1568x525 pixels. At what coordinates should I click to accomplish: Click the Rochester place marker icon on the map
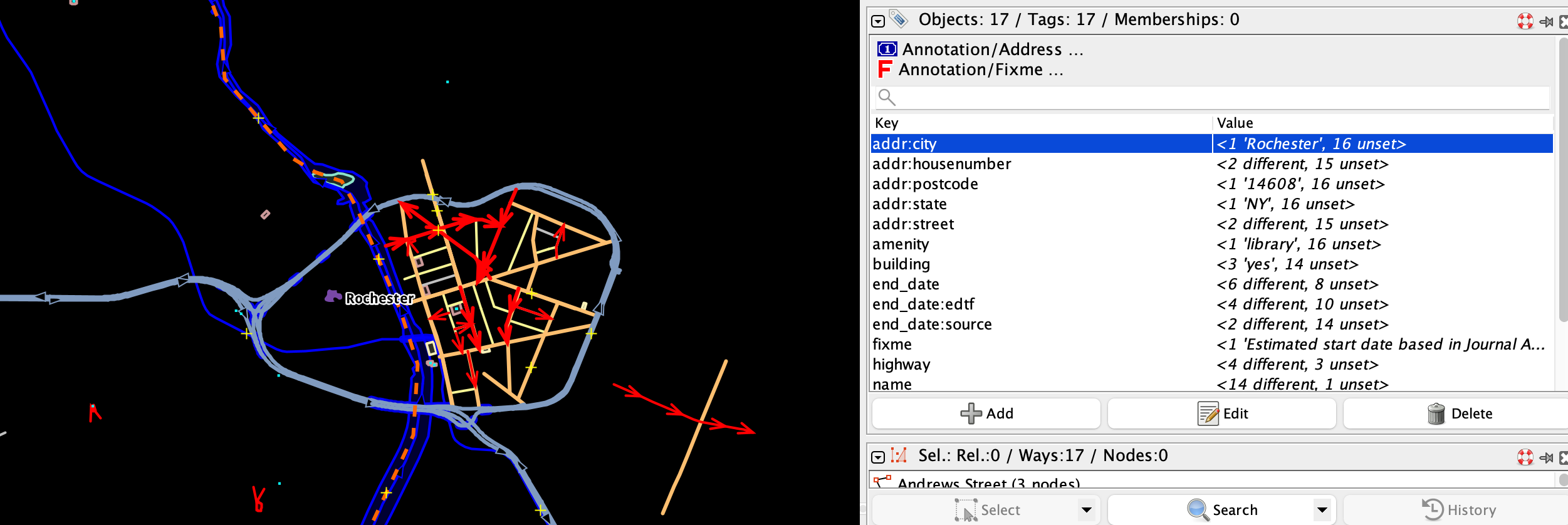332,296
